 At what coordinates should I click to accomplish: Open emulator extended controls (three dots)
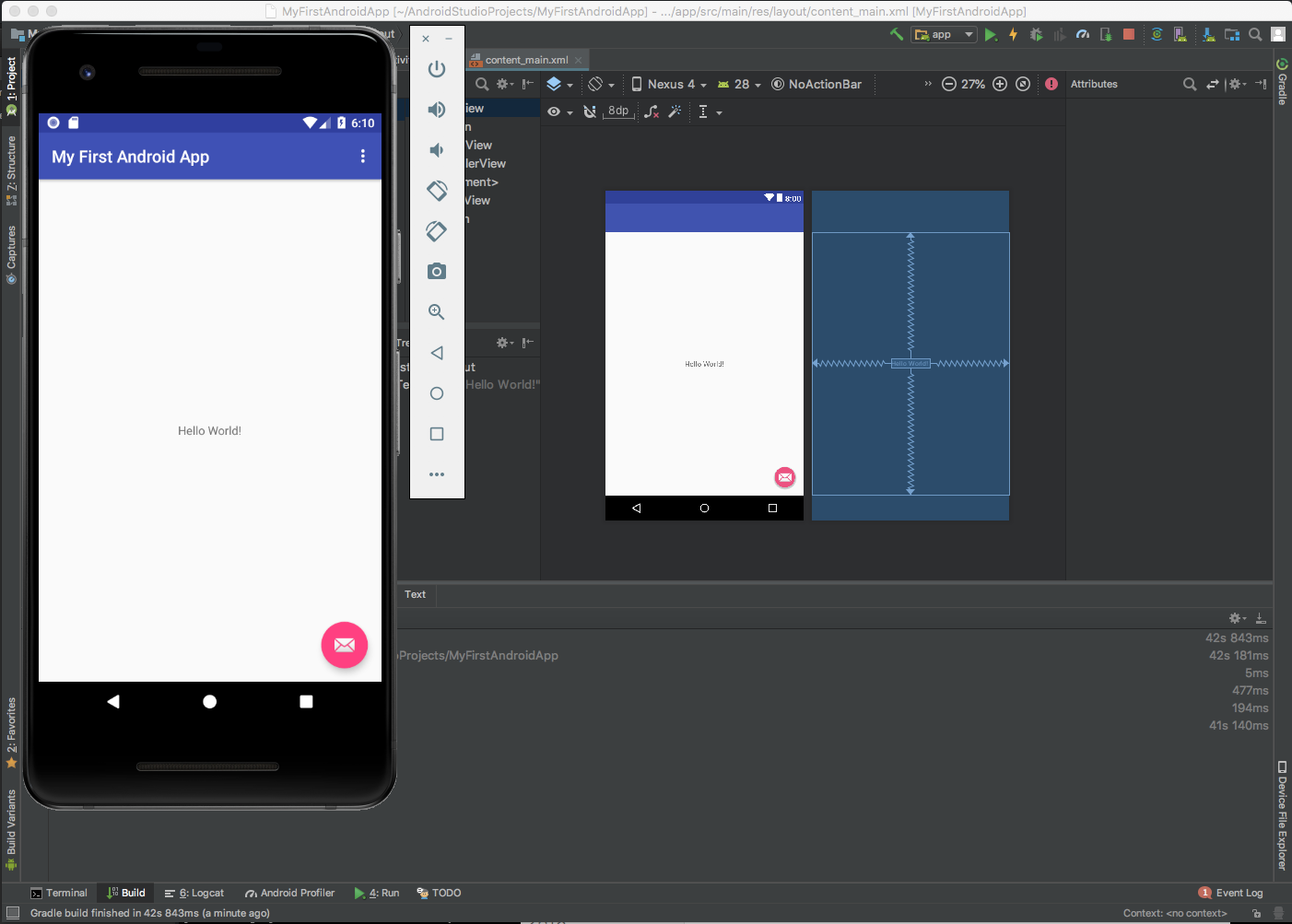pos(437,474)
